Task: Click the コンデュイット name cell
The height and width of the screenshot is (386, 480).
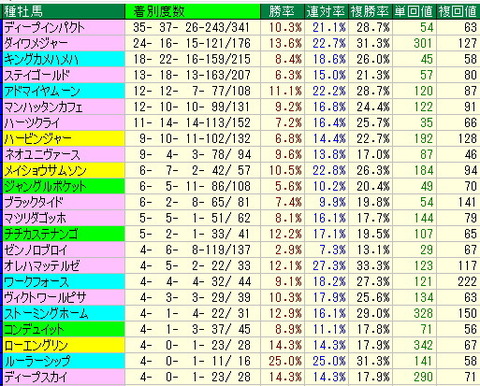Action: [64, 329]
